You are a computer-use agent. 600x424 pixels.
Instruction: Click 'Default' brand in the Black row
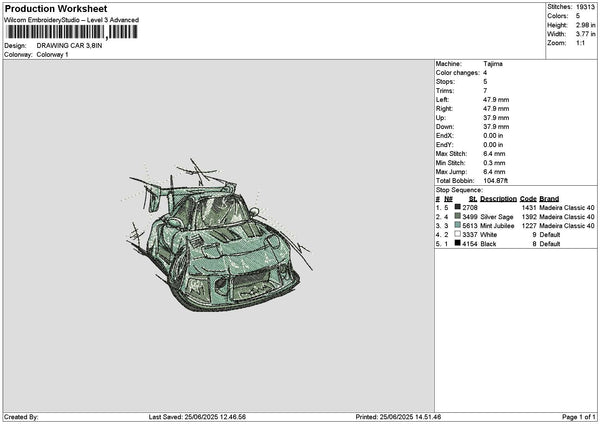pyautogui.click(x=550, y=244)
